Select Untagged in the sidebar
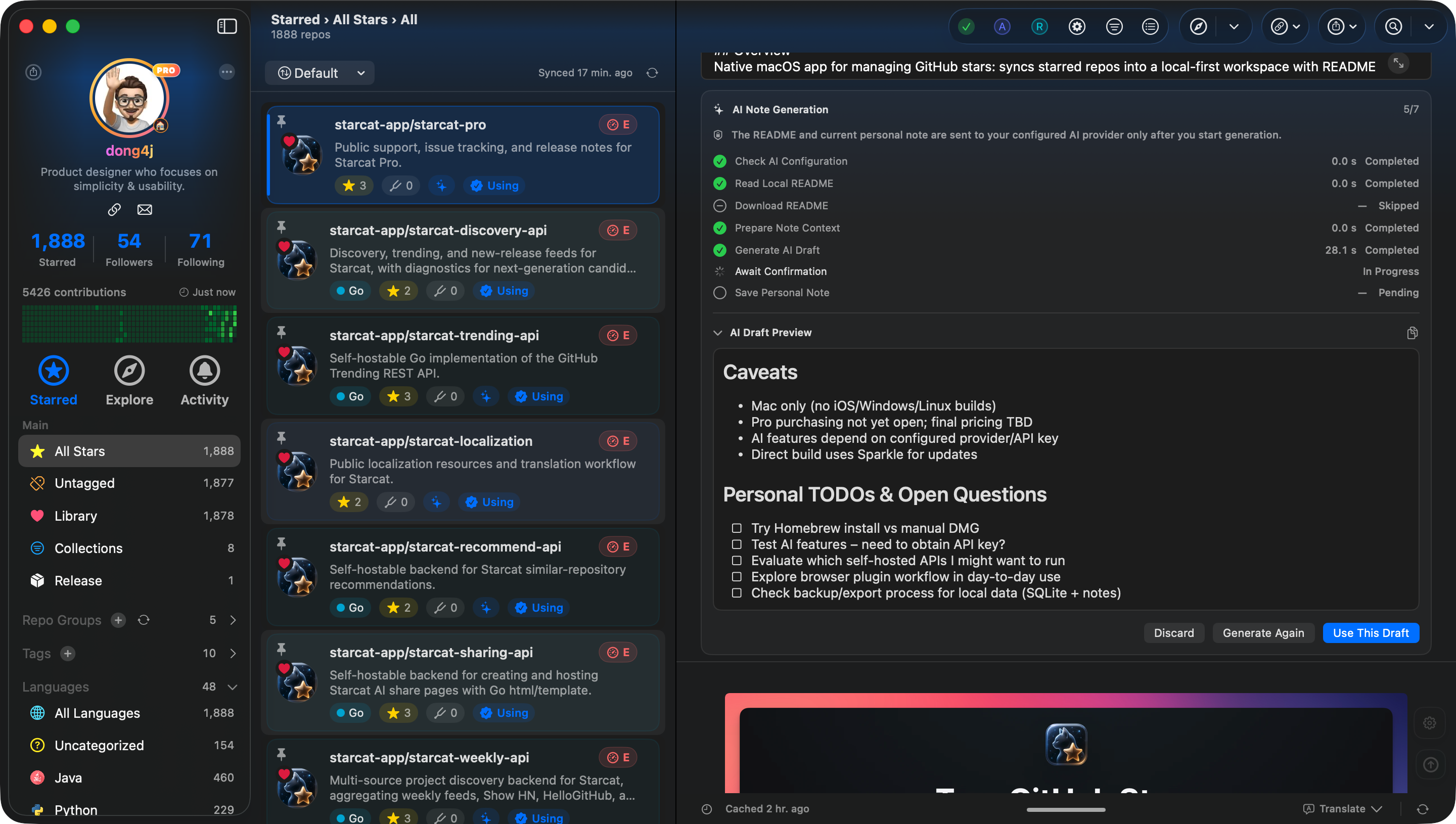1456x824 pixels. pyautogui.click(x=129, y=483)
